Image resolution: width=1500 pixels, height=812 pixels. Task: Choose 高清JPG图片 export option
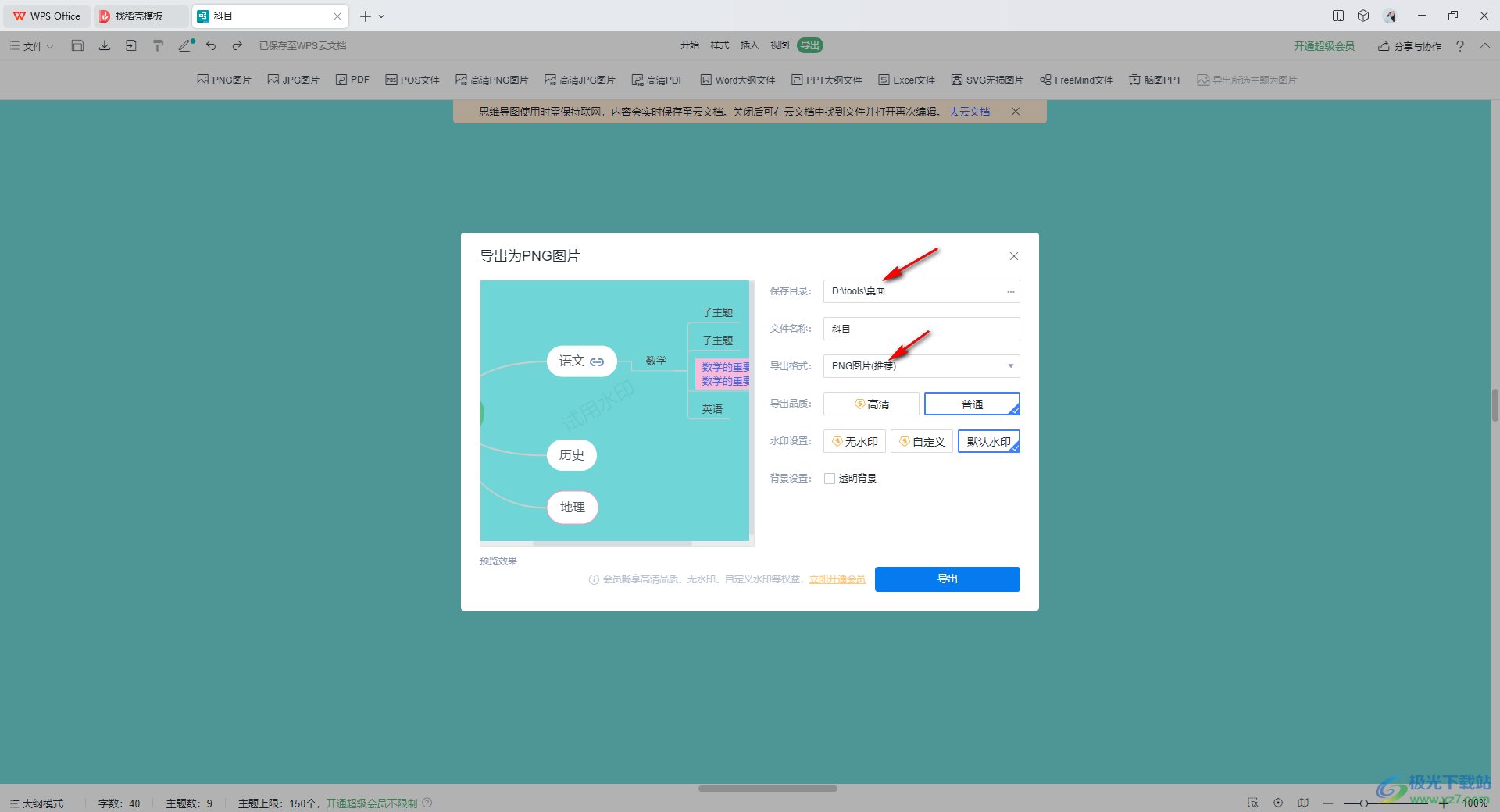pos(580,80)
